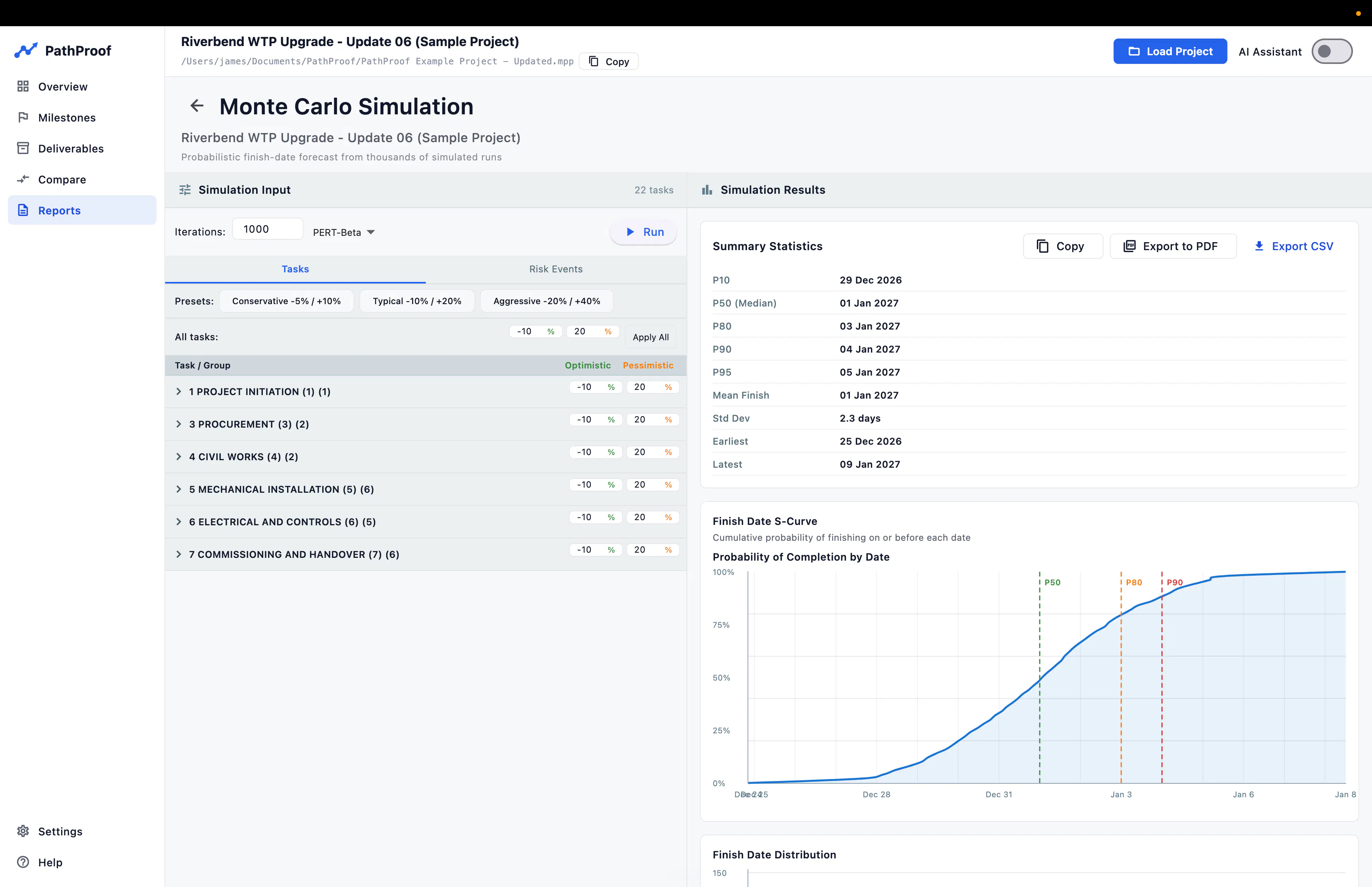Screen dimensions: 1372x887
Task: Click pessimistic value for ELECTRICAL AND CONTROLS
Action: click(652, 517)
